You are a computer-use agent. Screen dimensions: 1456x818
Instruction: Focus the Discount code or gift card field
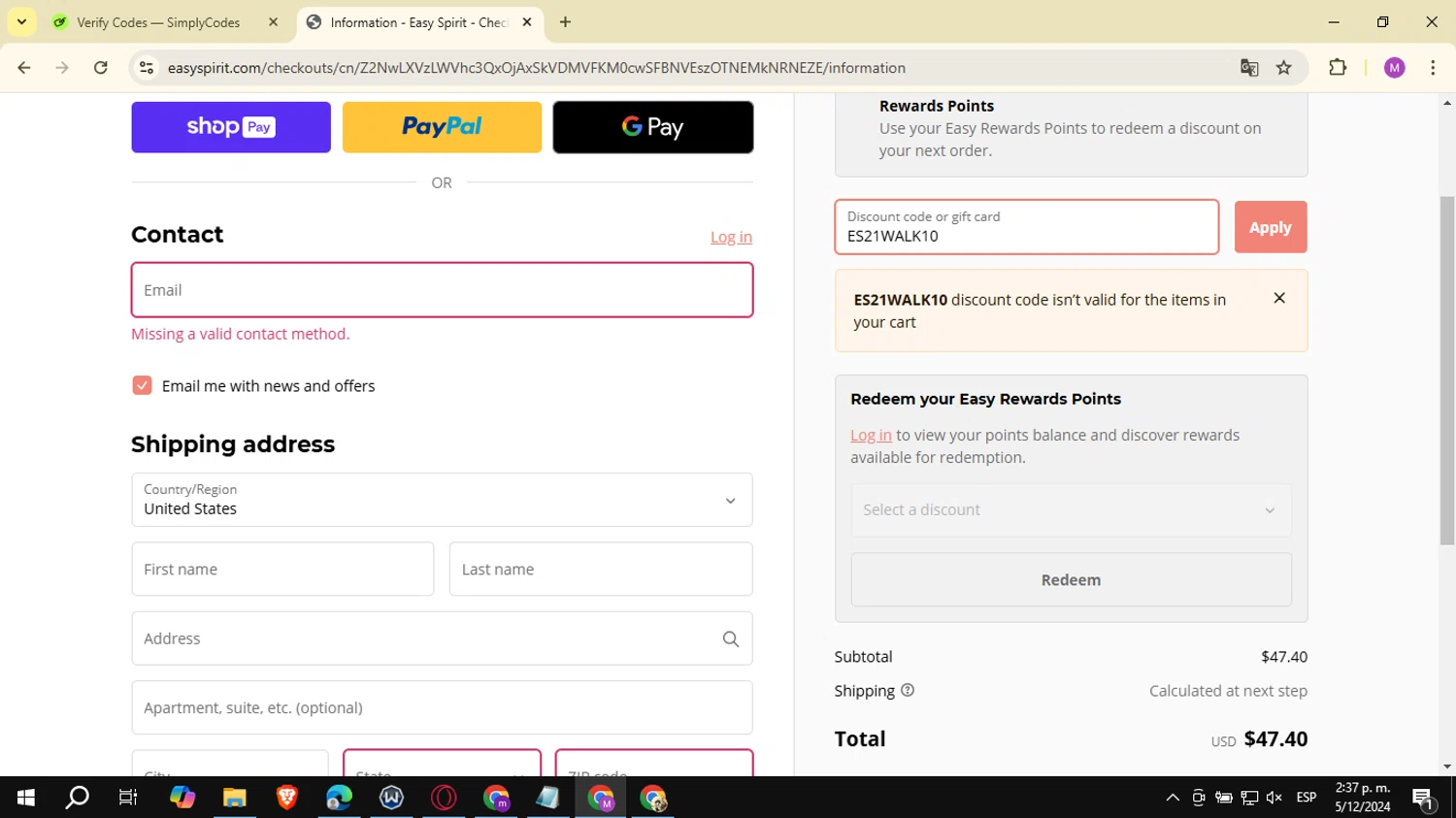(x=1027, y=227)
